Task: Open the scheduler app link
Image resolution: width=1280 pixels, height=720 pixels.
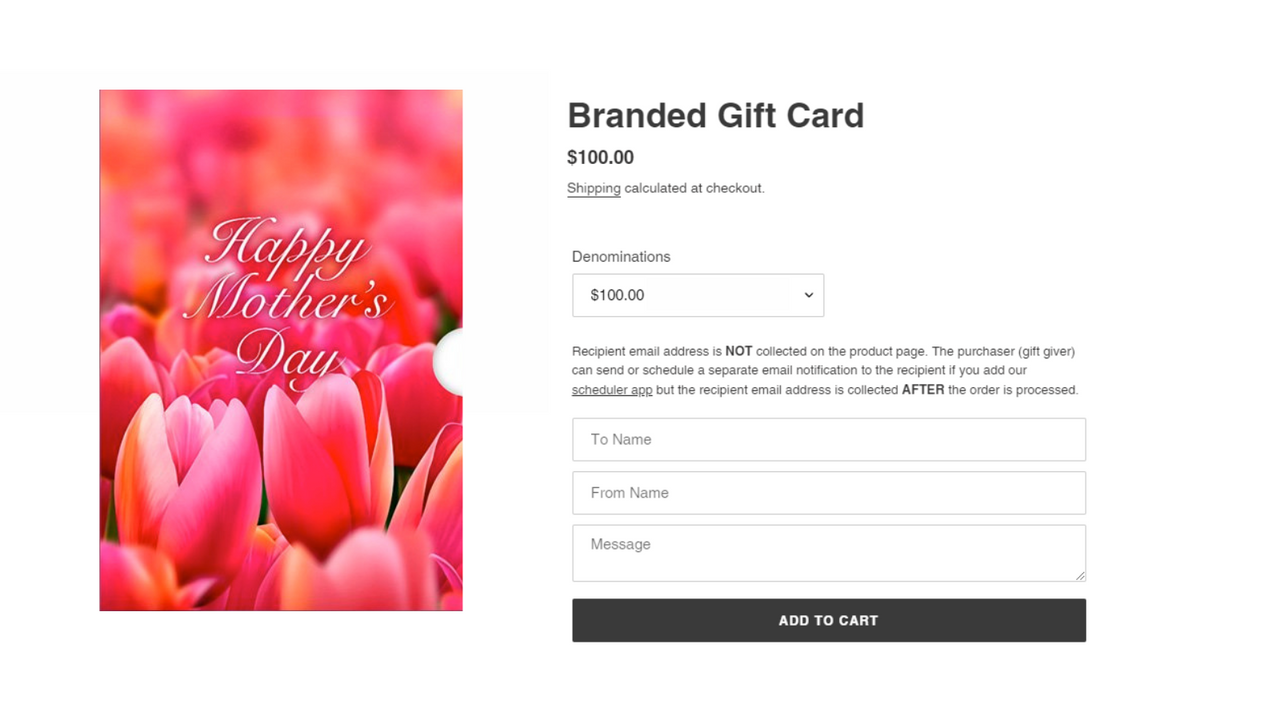Action: (611, 390)
